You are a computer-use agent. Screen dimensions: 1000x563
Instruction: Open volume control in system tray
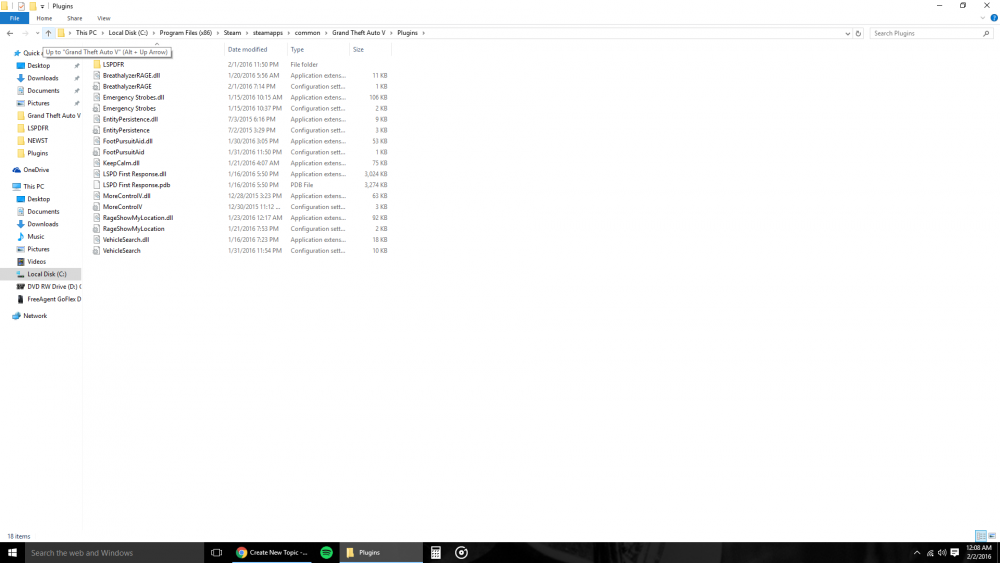pos(942,553)
